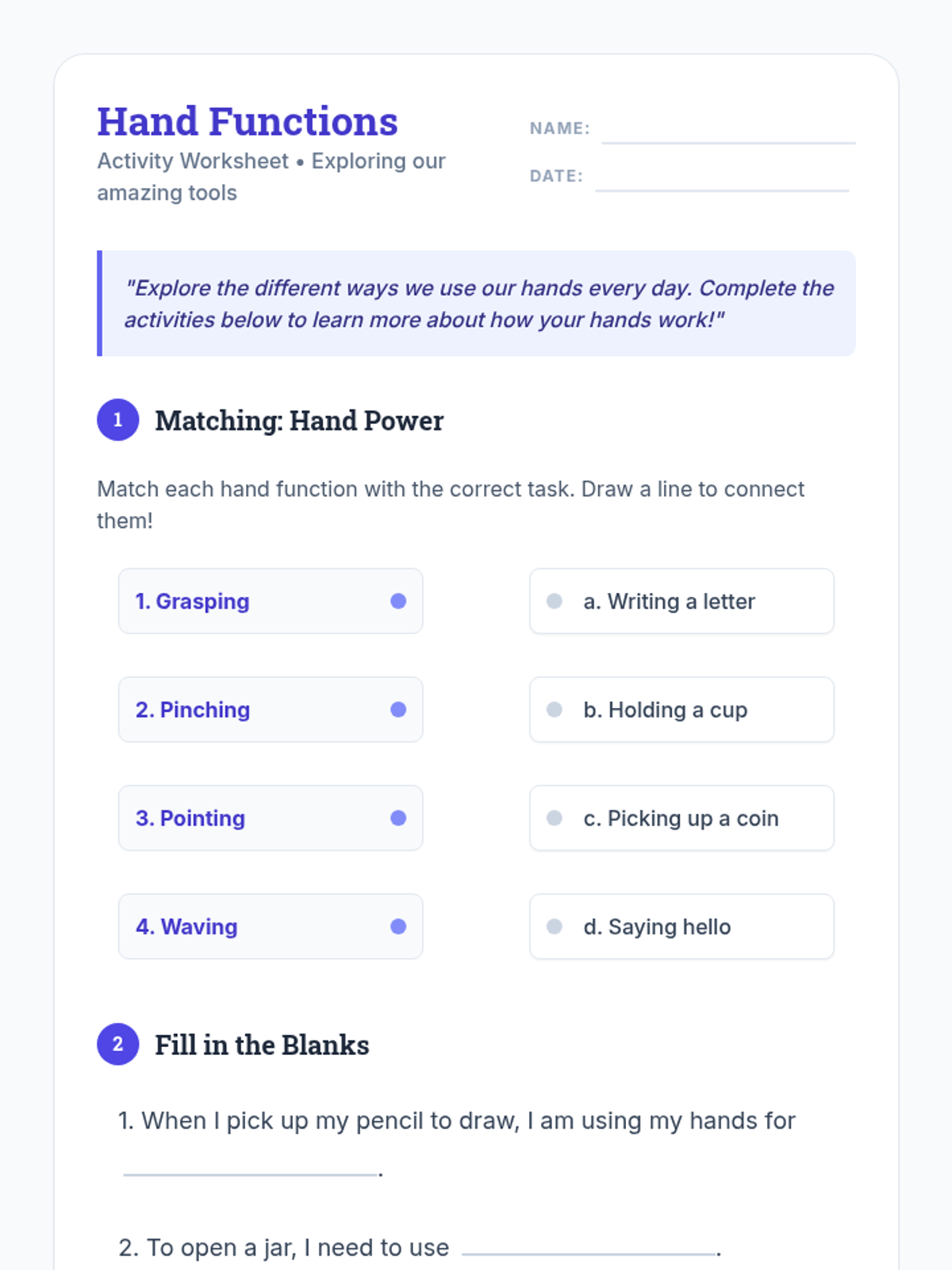Click the dot beside Waving
The image size is (952, 1270).
point(398,926)
